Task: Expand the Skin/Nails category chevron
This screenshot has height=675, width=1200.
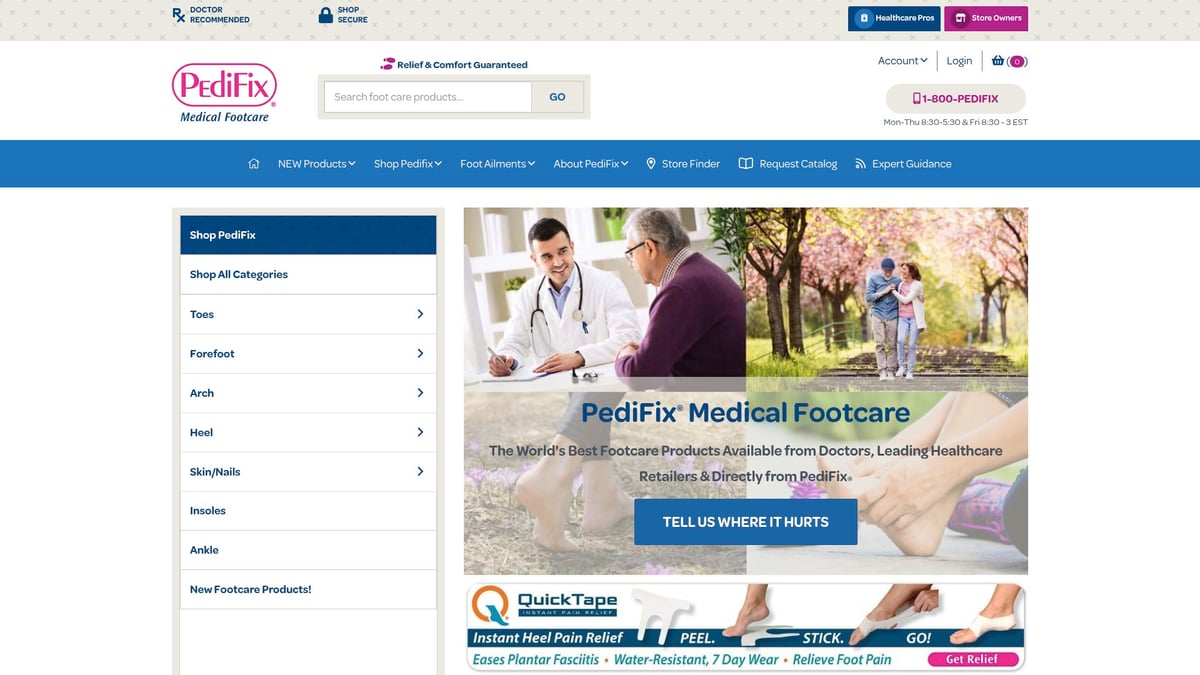Action: [420, 471]
